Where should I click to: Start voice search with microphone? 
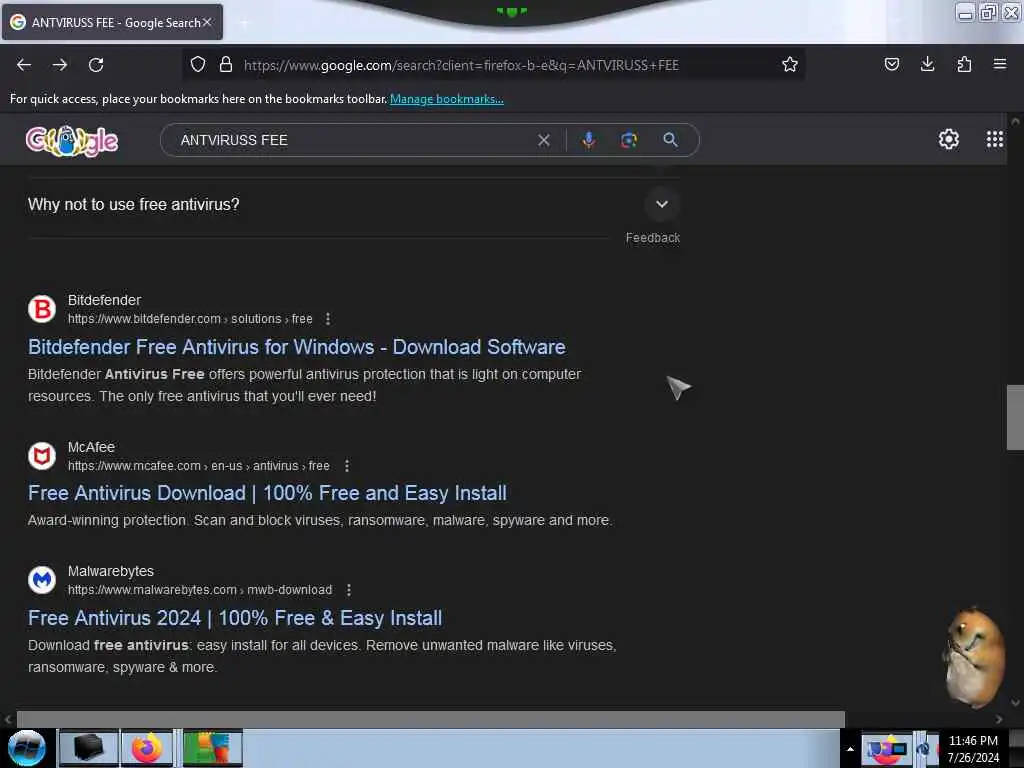588,140
